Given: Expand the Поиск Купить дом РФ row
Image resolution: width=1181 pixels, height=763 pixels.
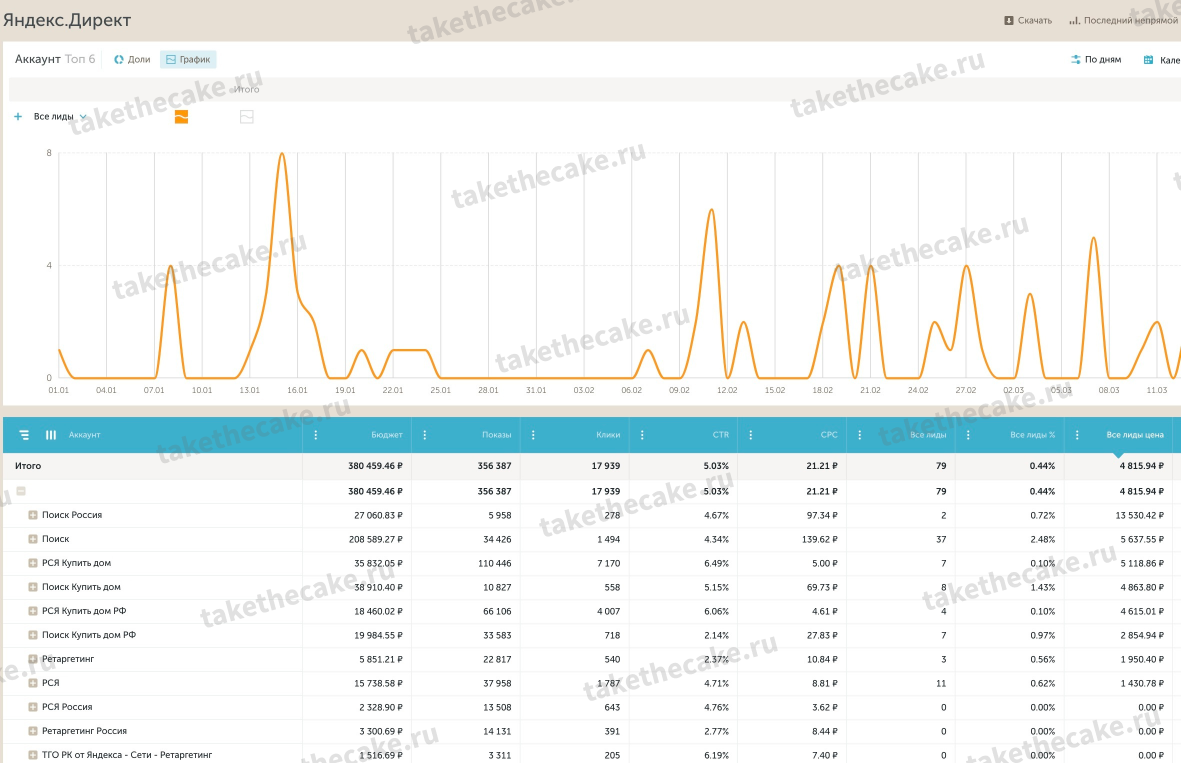Looking at the screenshot, I should click(33, 636).
